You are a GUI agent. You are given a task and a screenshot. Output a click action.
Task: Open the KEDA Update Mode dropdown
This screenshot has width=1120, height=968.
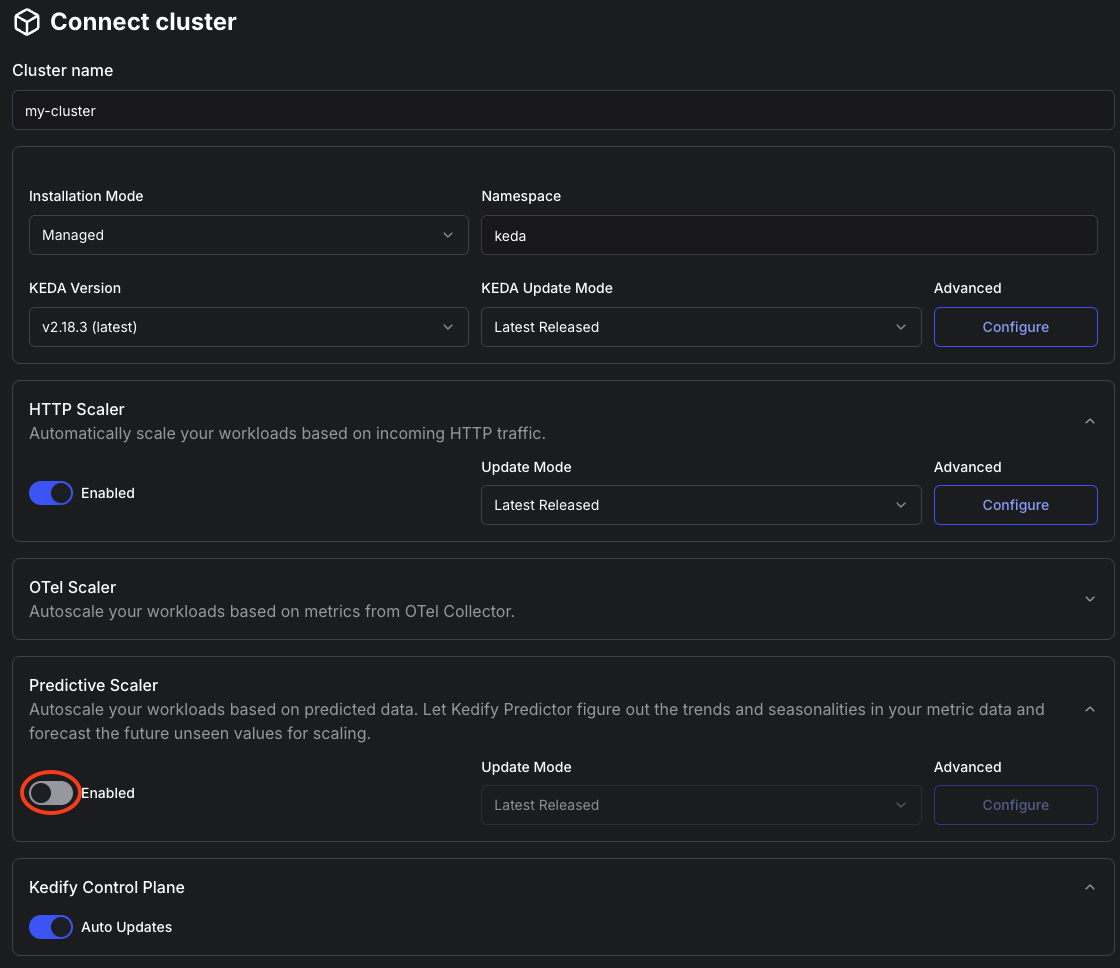tap(700, 327)
